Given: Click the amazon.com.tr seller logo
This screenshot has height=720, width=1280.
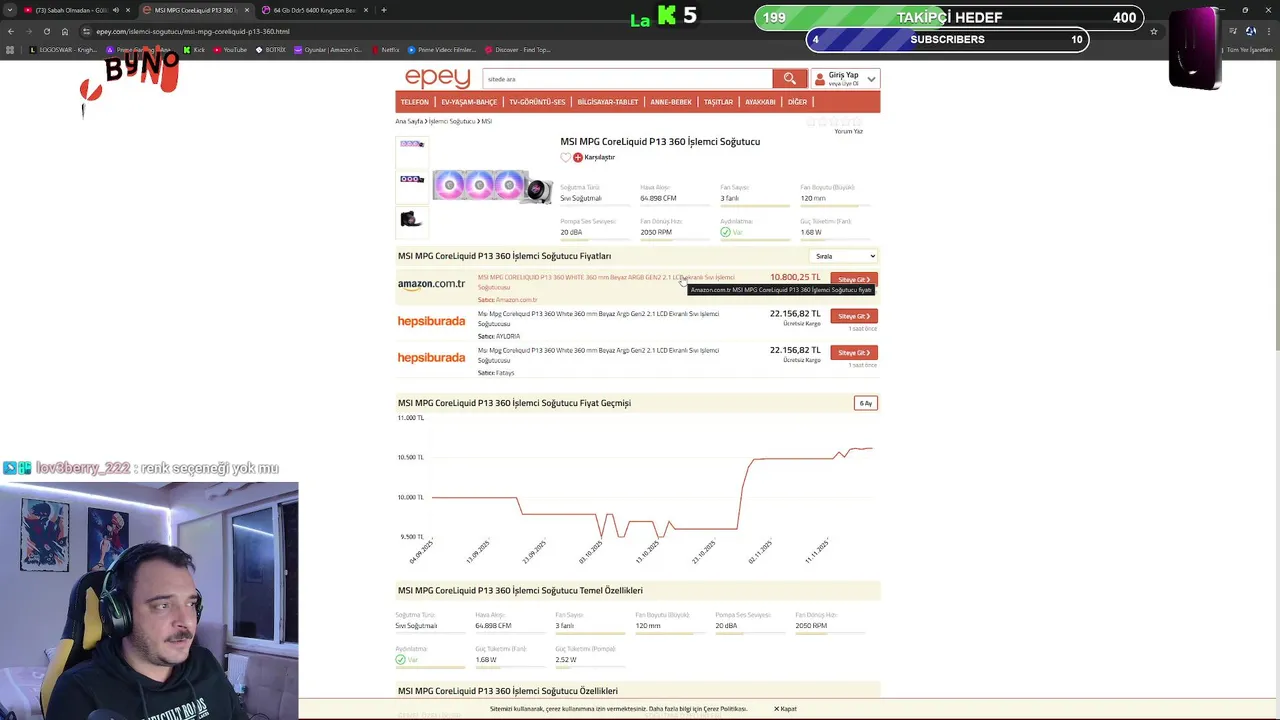Looking at the screenshot, I should coord(431,284).
